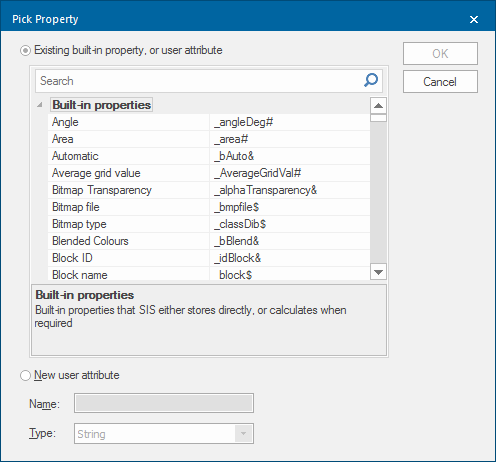This screenshot has height=462, width=496.
Task: Click the _bAuto& value cell
Action: pyautogui.click(x=290, y=156)
